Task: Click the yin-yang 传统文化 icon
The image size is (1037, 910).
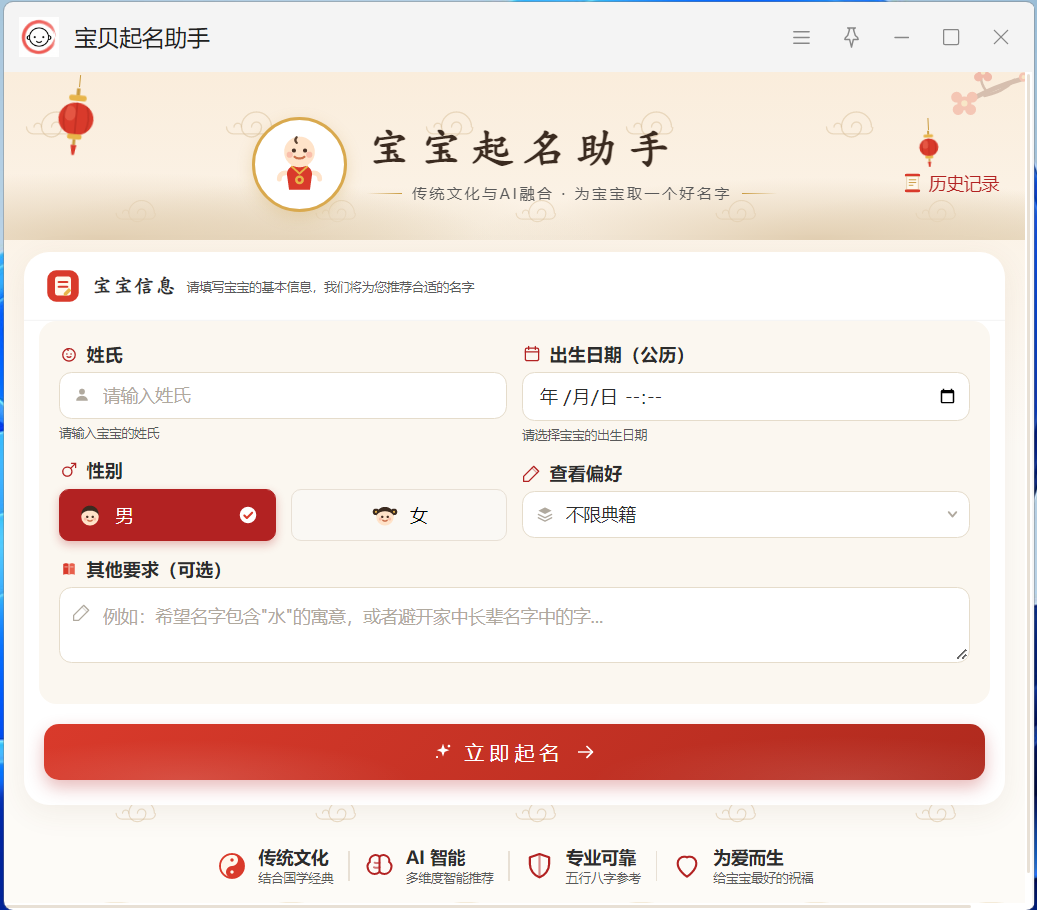Action: click(x=232, y=866)
